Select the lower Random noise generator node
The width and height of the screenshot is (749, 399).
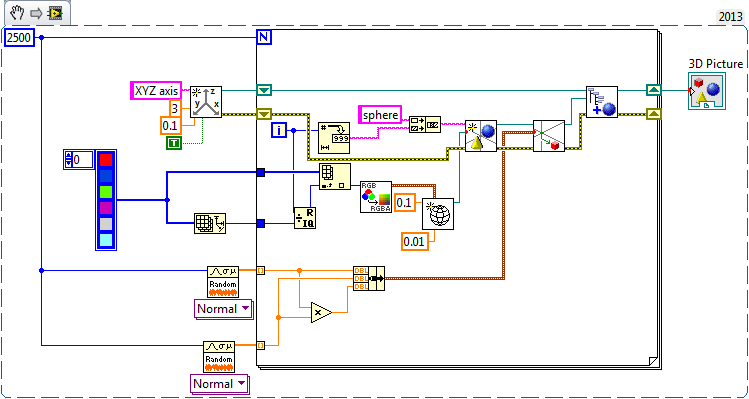coord(219,357)
